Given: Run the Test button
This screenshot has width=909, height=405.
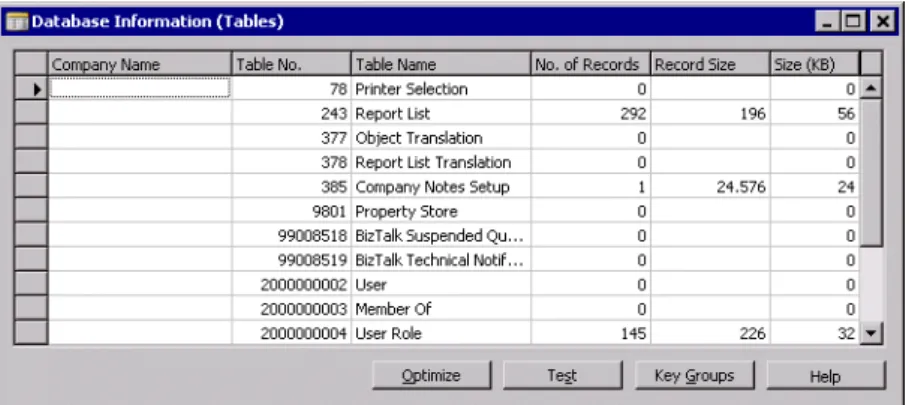Looking at the screenshot, I should (x=562, y=375).
